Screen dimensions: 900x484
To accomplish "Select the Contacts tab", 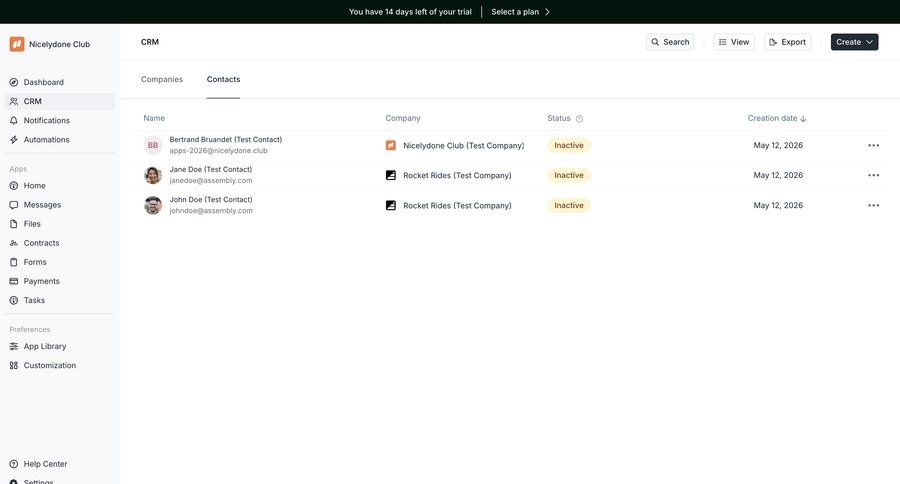I will (x=223, y=79).
